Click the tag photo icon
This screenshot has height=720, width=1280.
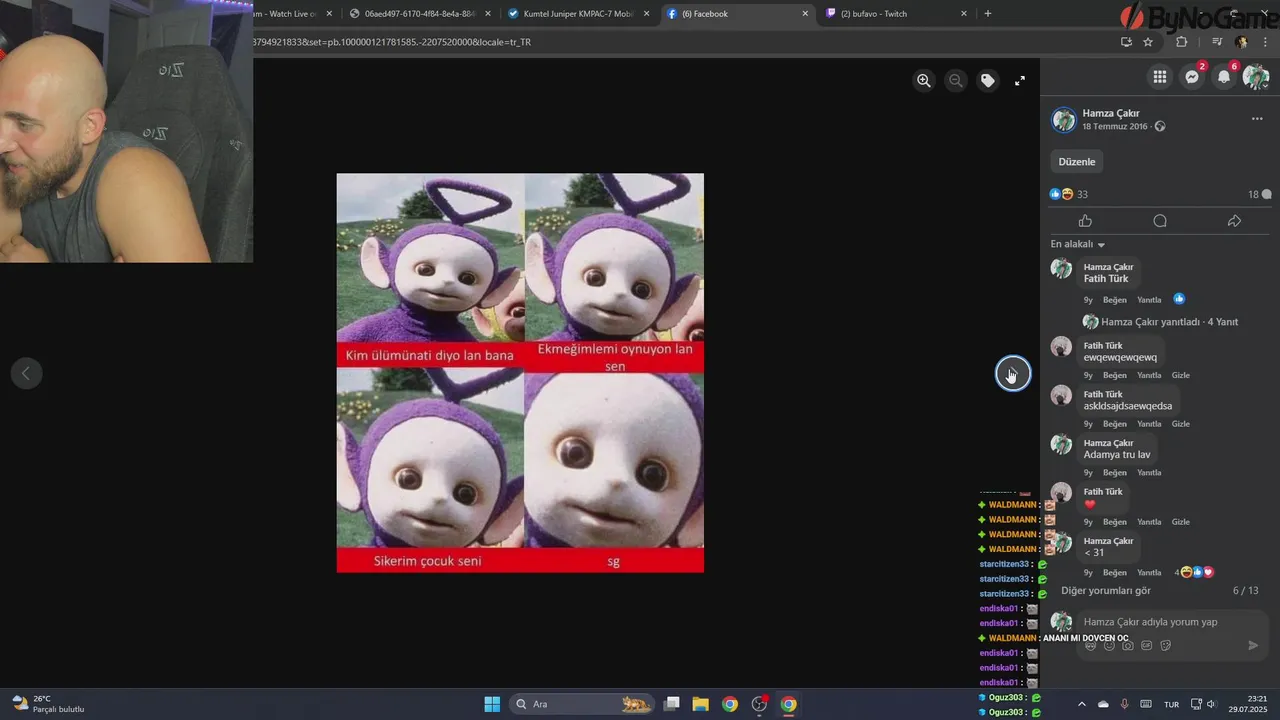point(988,81)
